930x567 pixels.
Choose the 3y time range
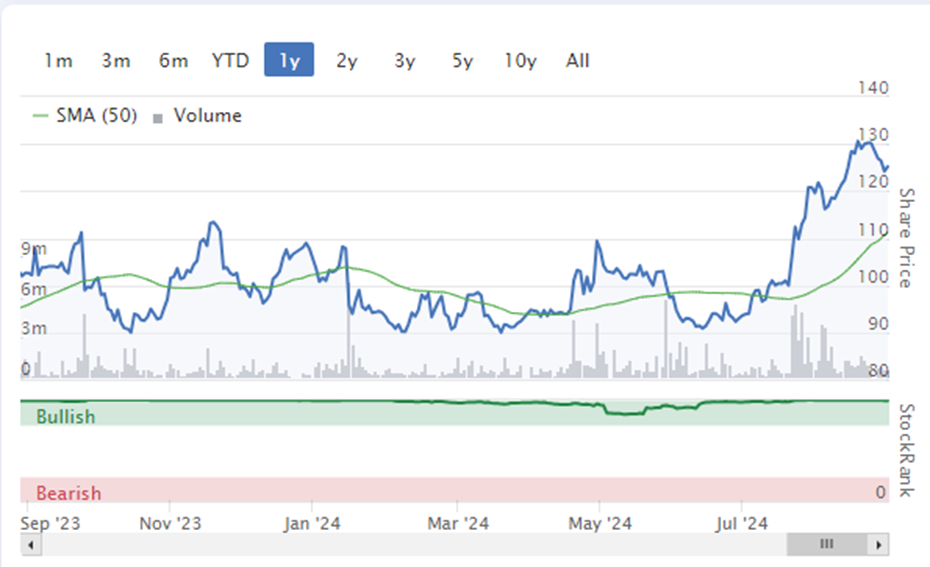[405, 60]
